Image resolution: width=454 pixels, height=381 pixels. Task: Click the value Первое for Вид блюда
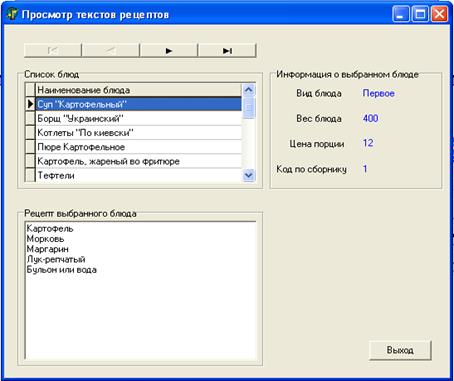coord(379,93)
